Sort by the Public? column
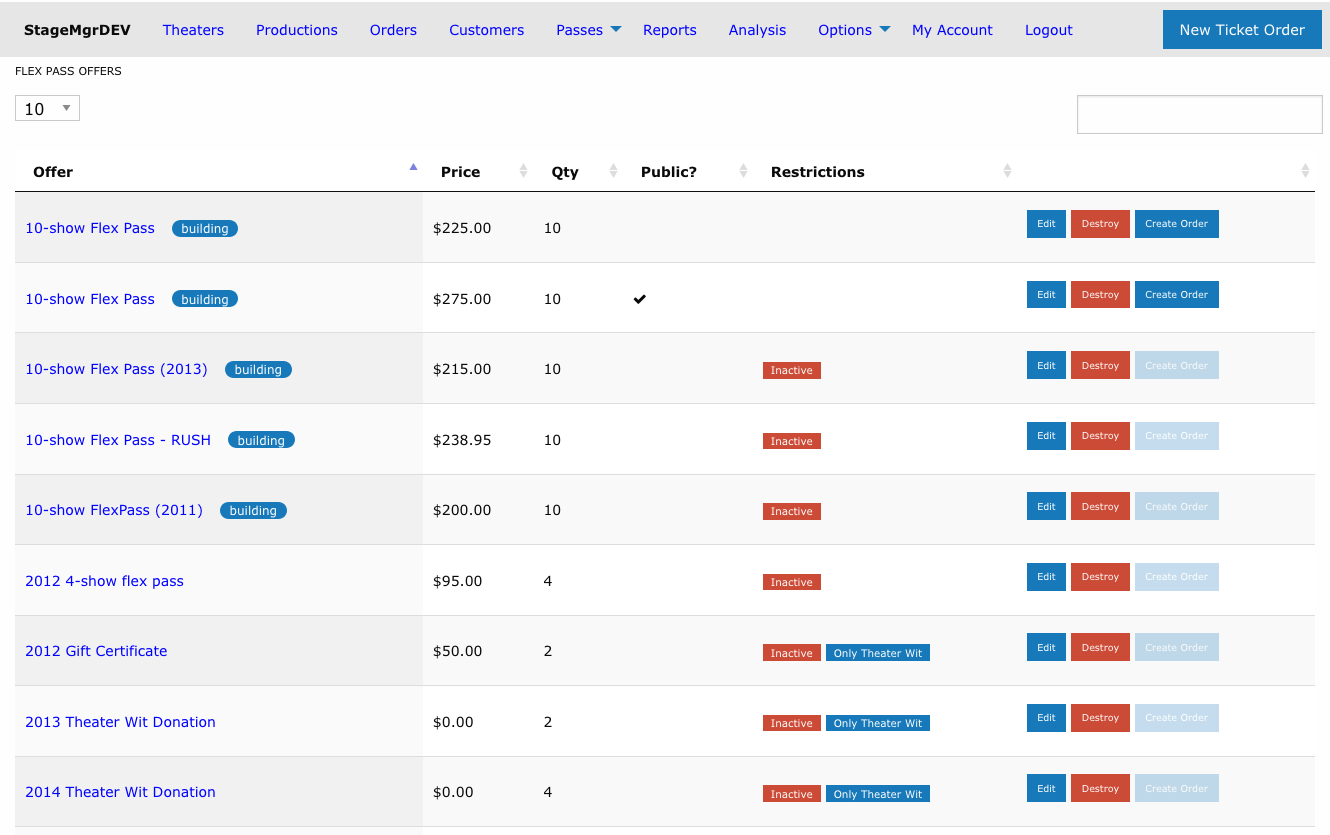This screenshot has height=835, width=1330. click(x=743, y=172)
